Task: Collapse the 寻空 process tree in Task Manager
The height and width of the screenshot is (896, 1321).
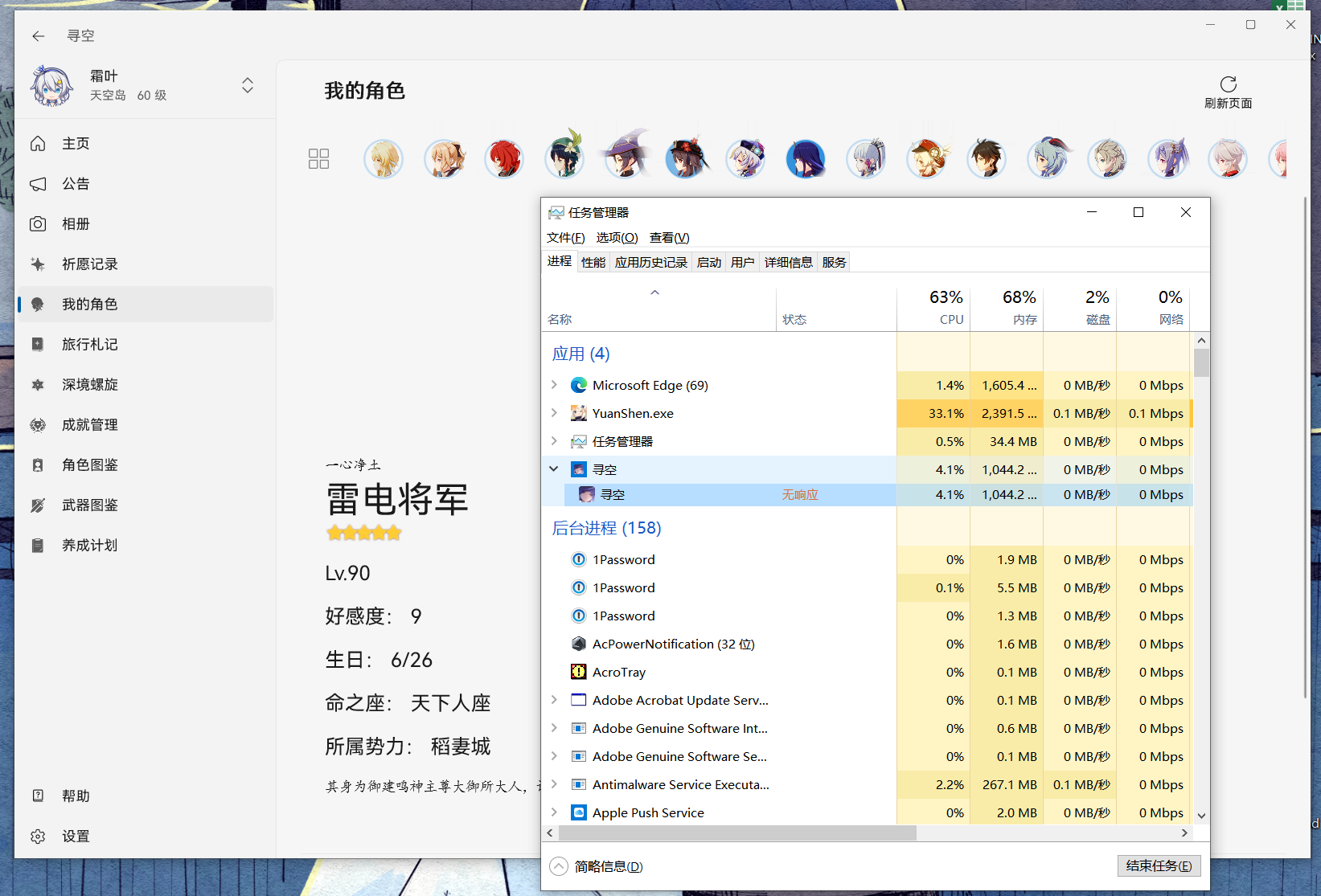Action: (553, 468)
